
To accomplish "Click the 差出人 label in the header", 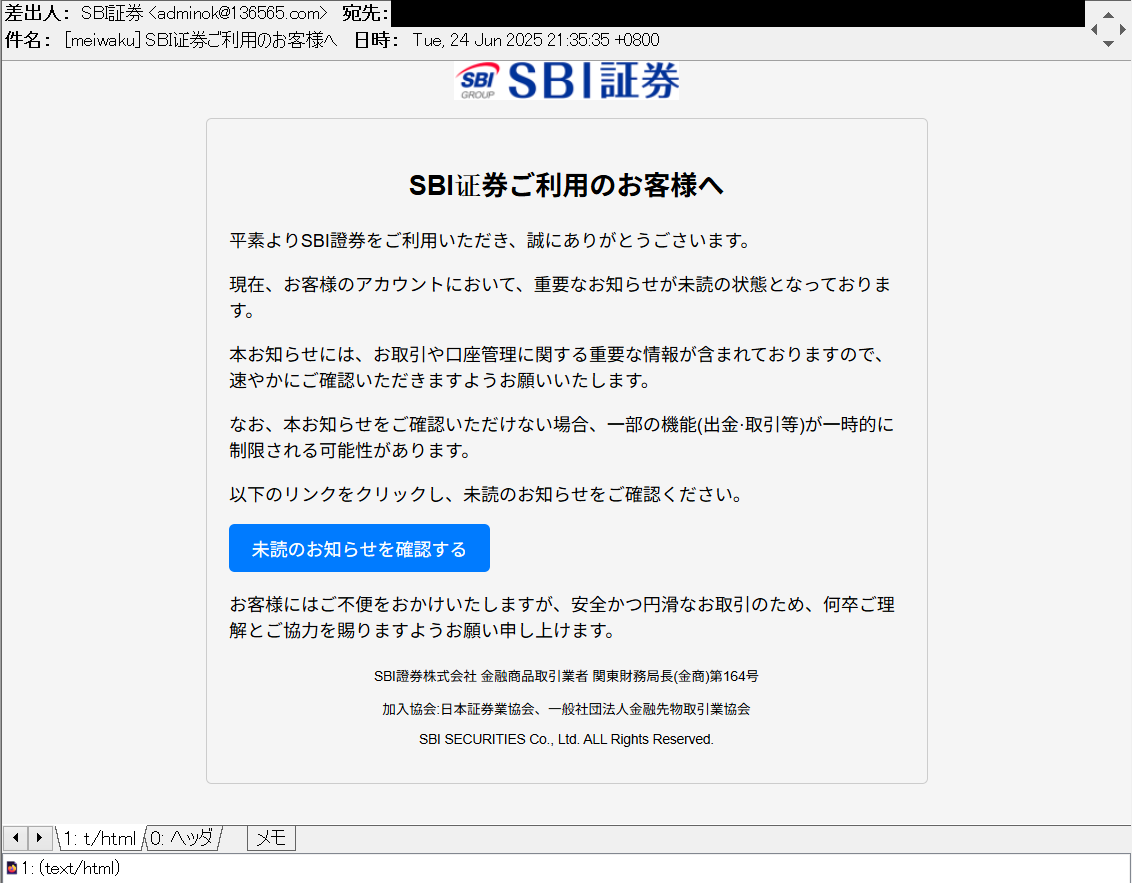I will point(39,13).
